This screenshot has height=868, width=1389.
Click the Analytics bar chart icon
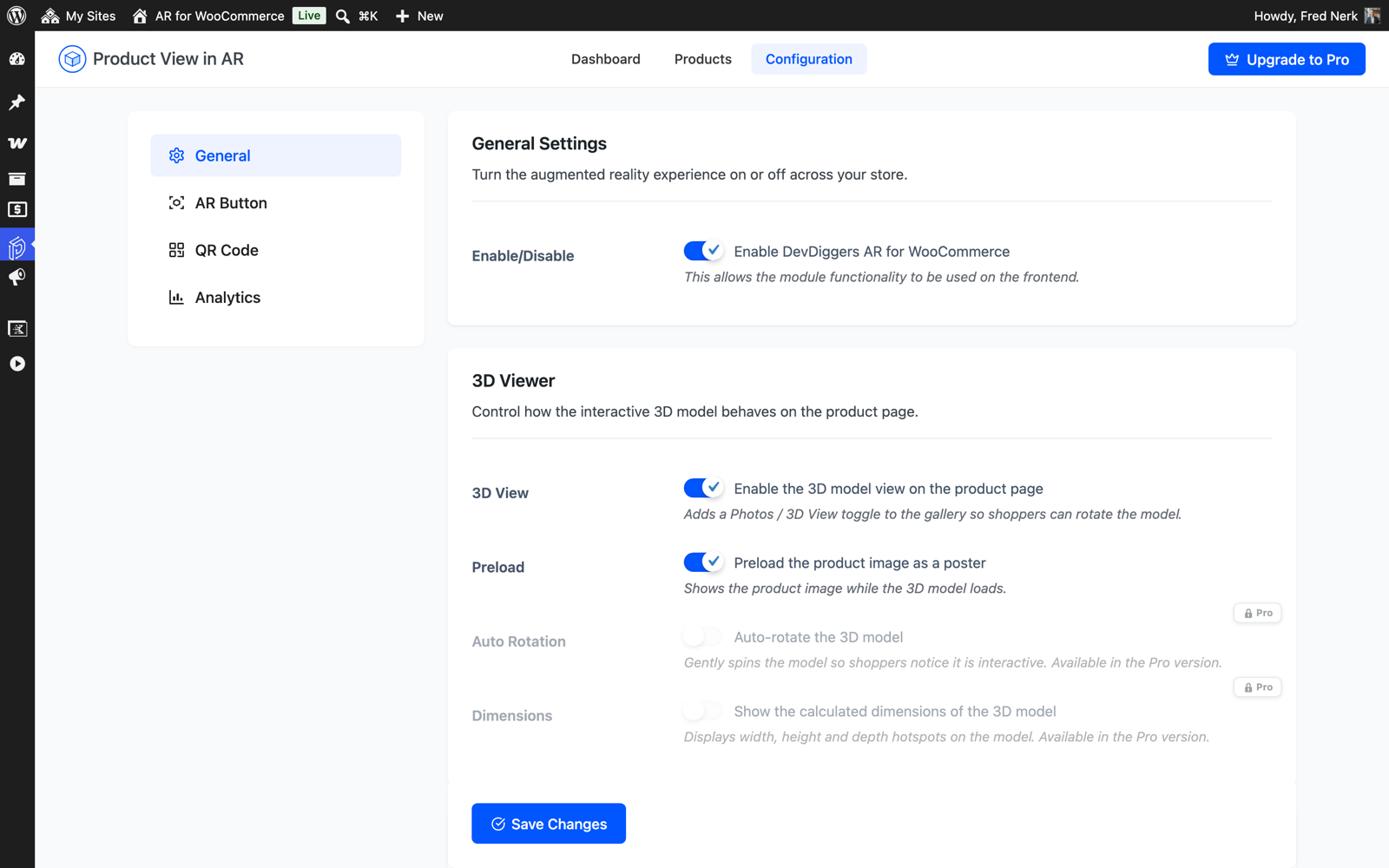pyautogui.click(x=176, y=297)
